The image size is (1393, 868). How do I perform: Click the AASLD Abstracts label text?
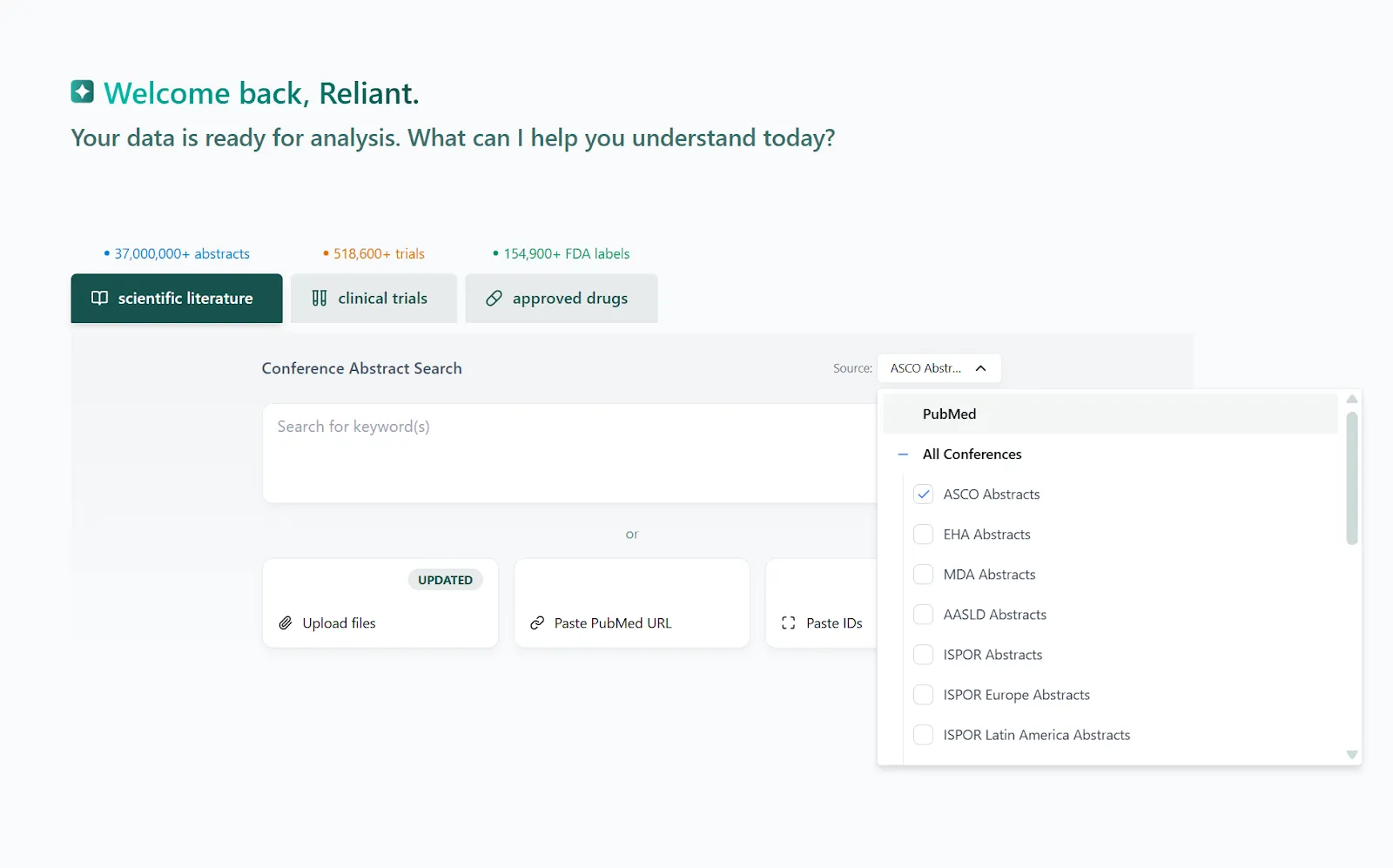(x=995, y=615)
